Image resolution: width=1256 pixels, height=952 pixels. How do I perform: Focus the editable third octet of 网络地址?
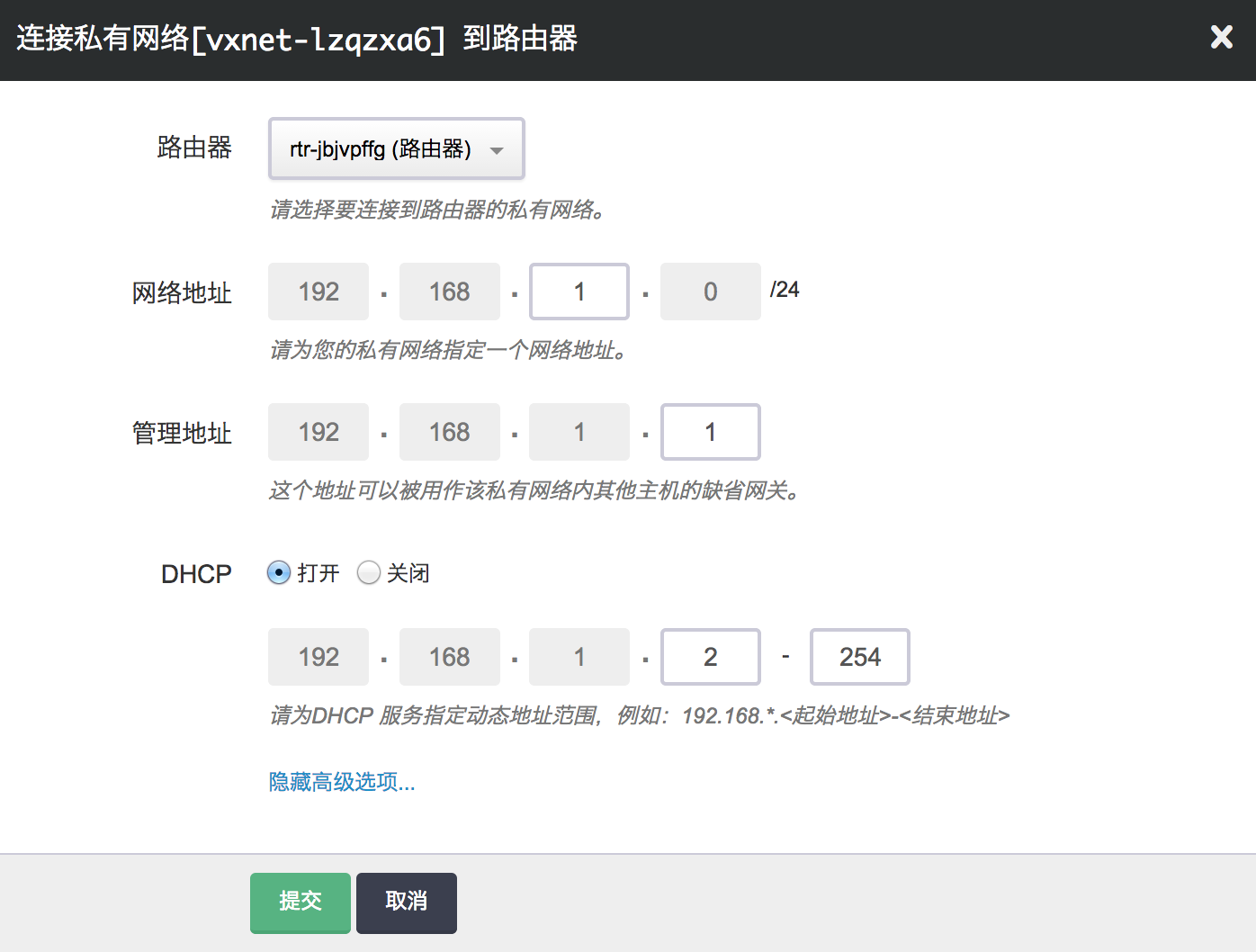[x=579, y=292]
